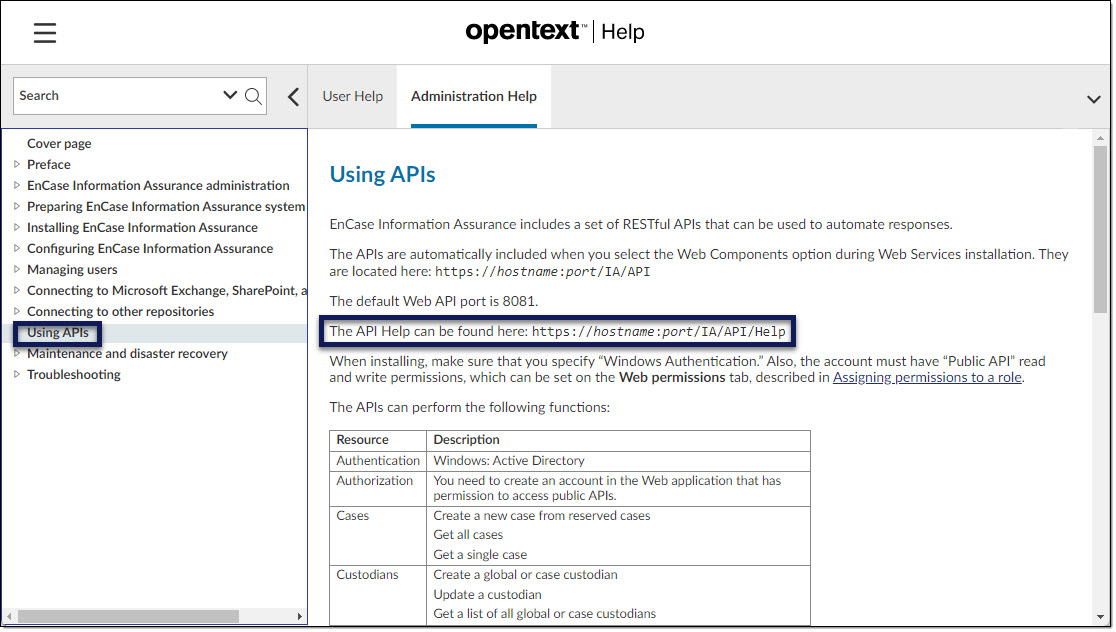Open Connecting to other repositories topic
1116x632 pixels.
point(120,311)
